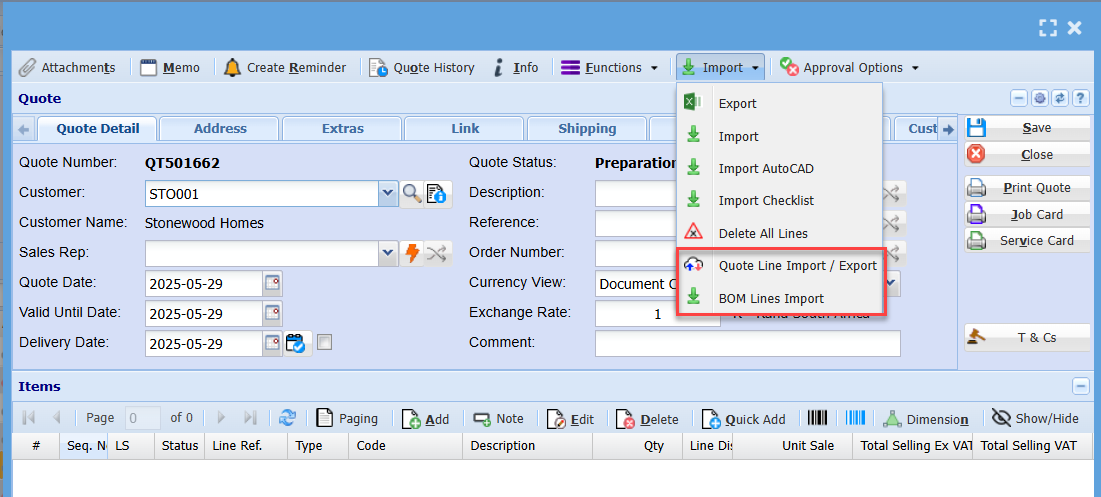The height and width of the screenshot is (497, 1101).
Task: Click the lightning bolt icon beside Sales Rep
Action: [x=412, y=254]
